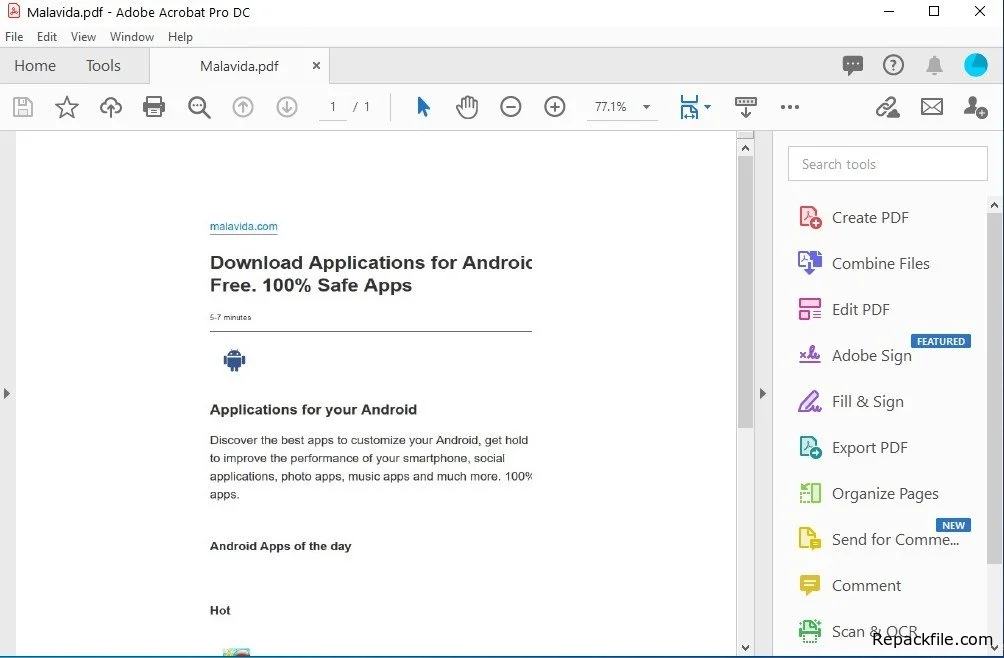Image resolution: width=1004 pixels, height=658 pixels.
Task: Click the Save file icon
Action: click(x=23, y=107)
